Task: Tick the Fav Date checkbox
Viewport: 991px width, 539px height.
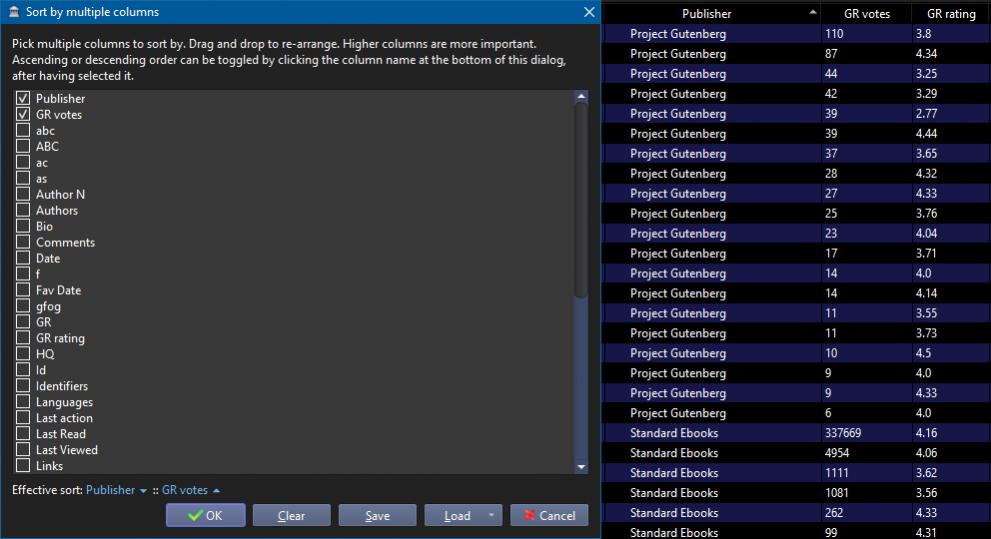Action: click(x=23, y=289)
